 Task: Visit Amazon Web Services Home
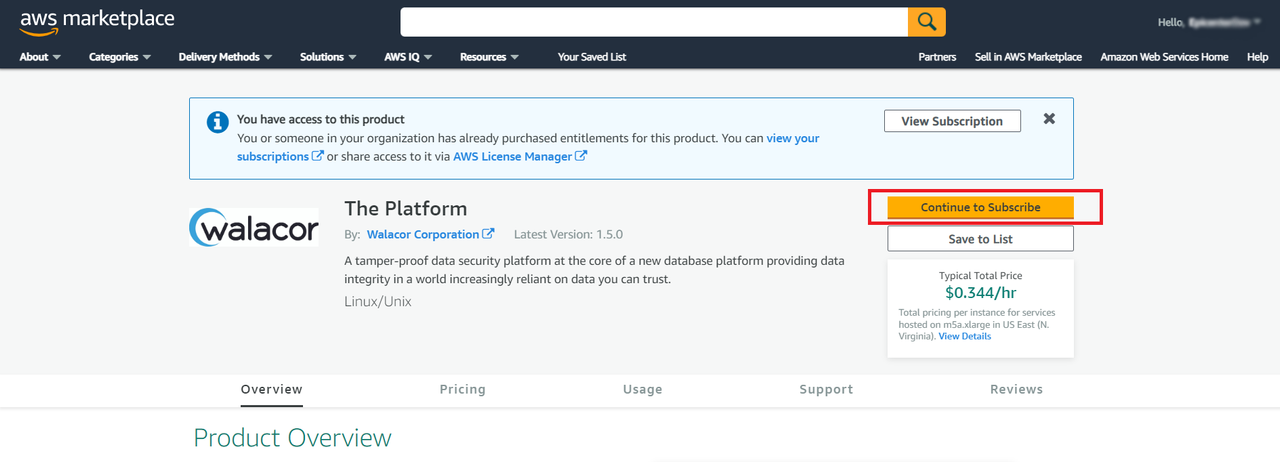1164,57
